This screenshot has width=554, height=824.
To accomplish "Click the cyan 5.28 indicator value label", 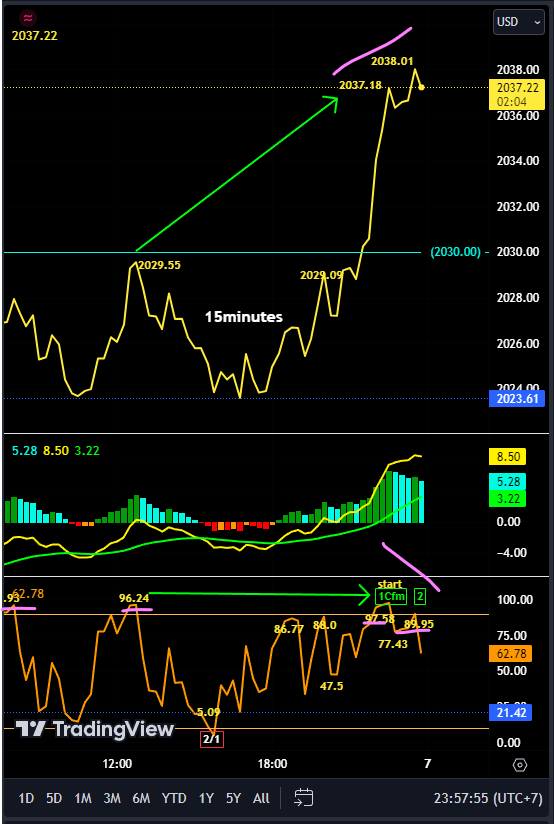I will click(x=508, y=481).
